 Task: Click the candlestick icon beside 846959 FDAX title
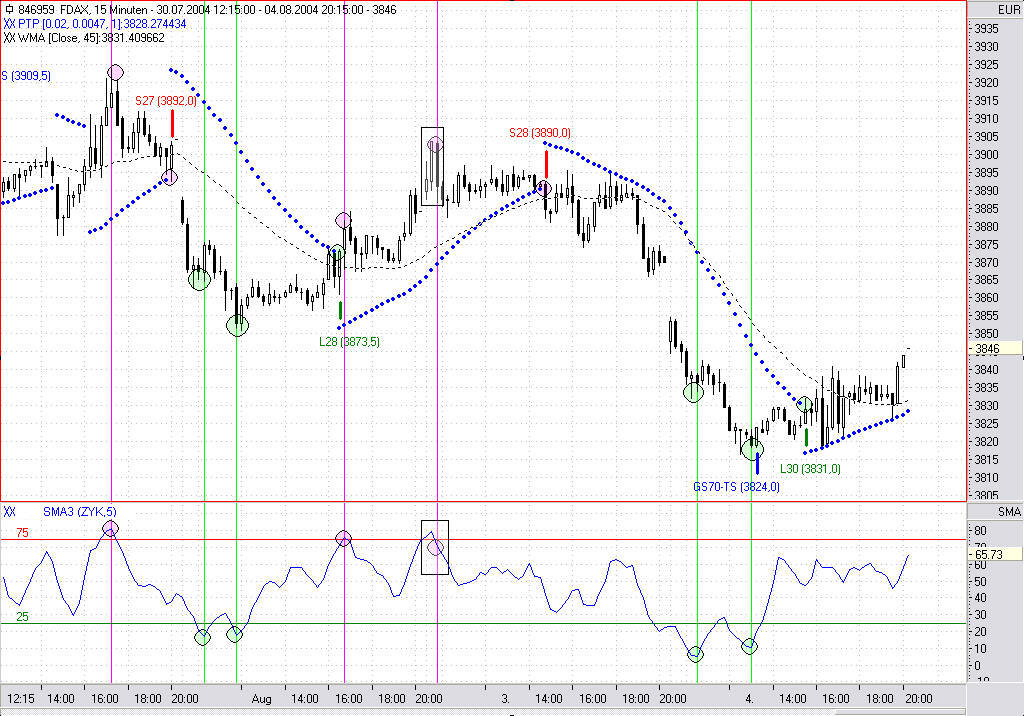pyautogui.click(x=9, y=8)
